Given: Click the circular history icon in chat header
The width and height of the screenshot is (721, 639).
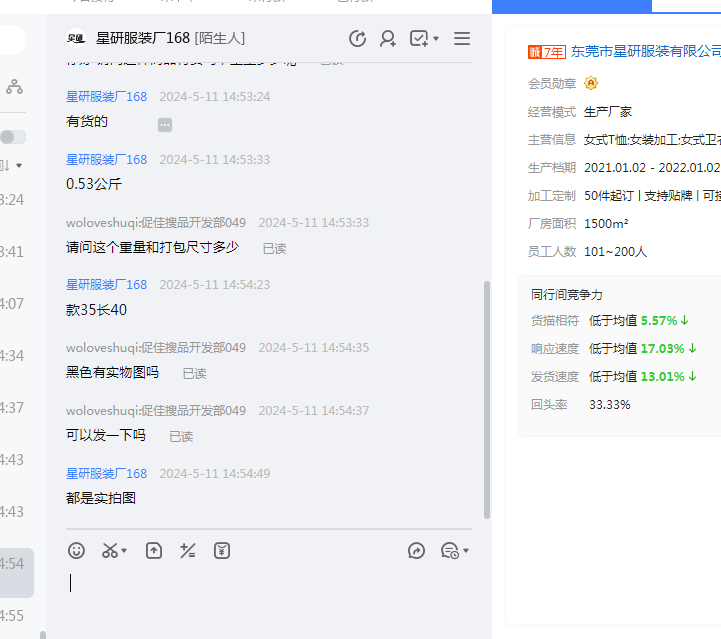Looking at the screenshot, I should tap(357, 39).
